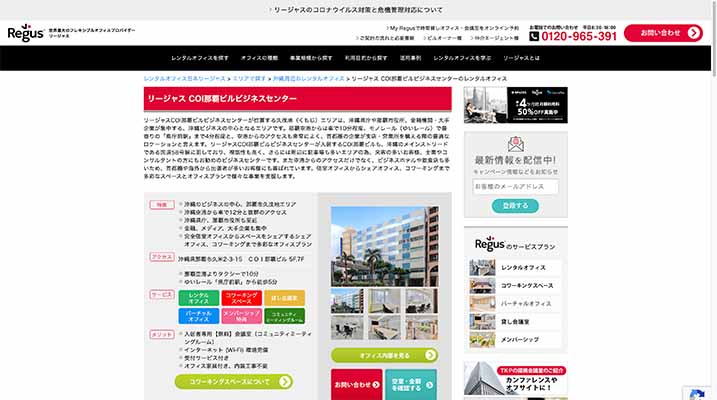Open the 利用目的から探す menu item
This screenshot has height=400, width=717.
point(366,58)
